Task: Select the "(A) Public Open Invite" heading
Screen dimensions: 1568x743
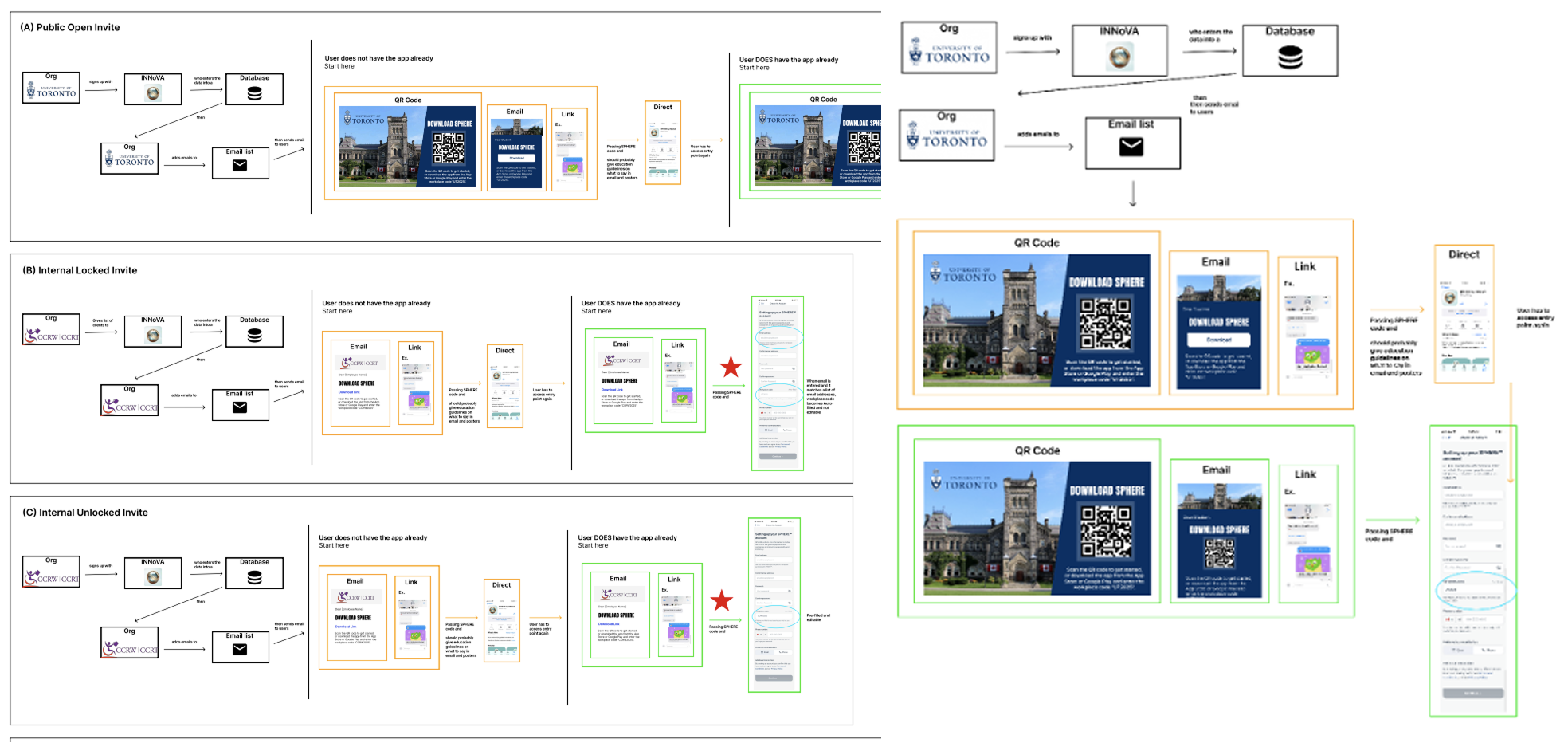Action: click(70, 27)
